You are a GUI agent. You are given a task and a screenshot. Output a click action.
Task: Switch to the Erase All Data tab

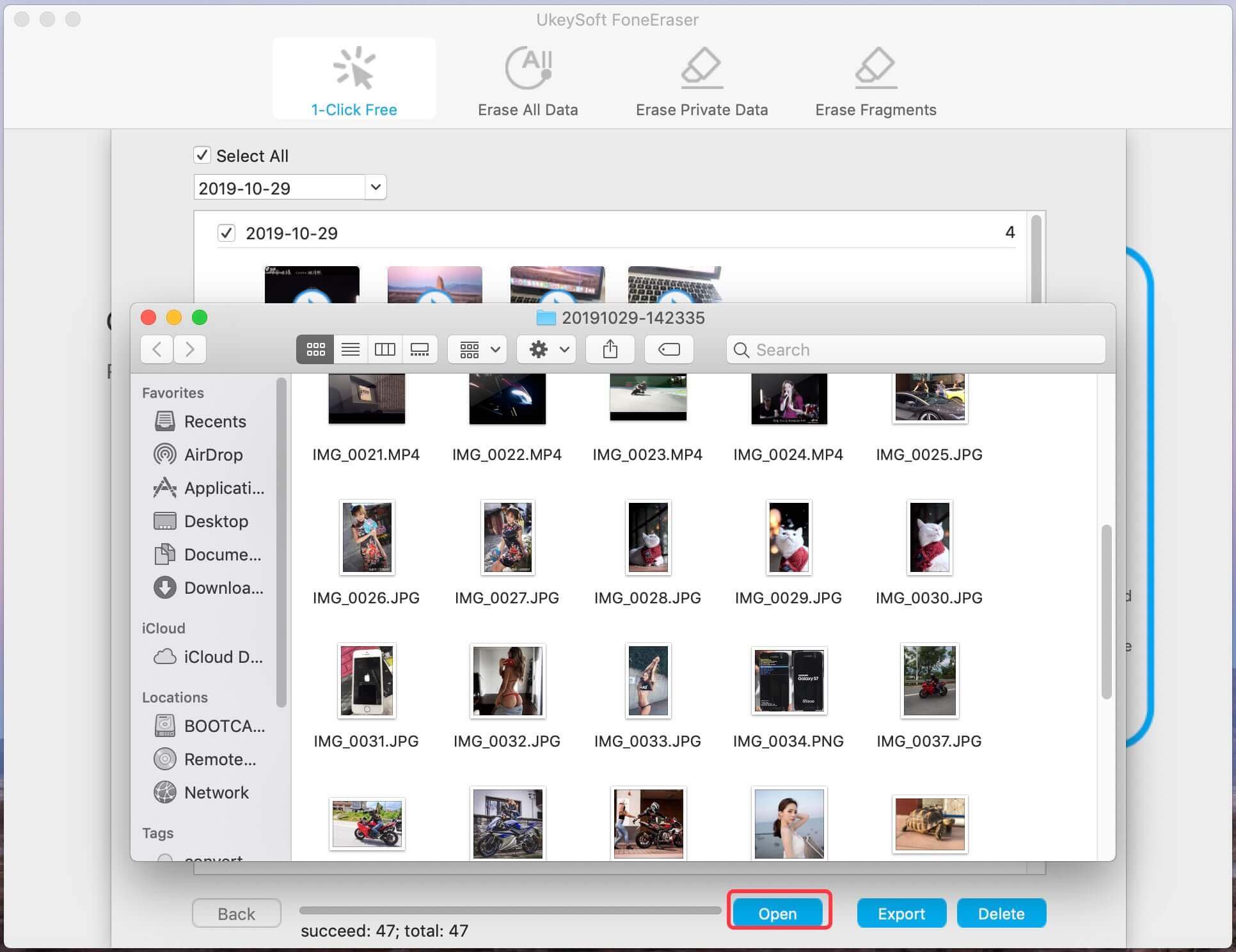pyautogui.click(x=527, y=83)
